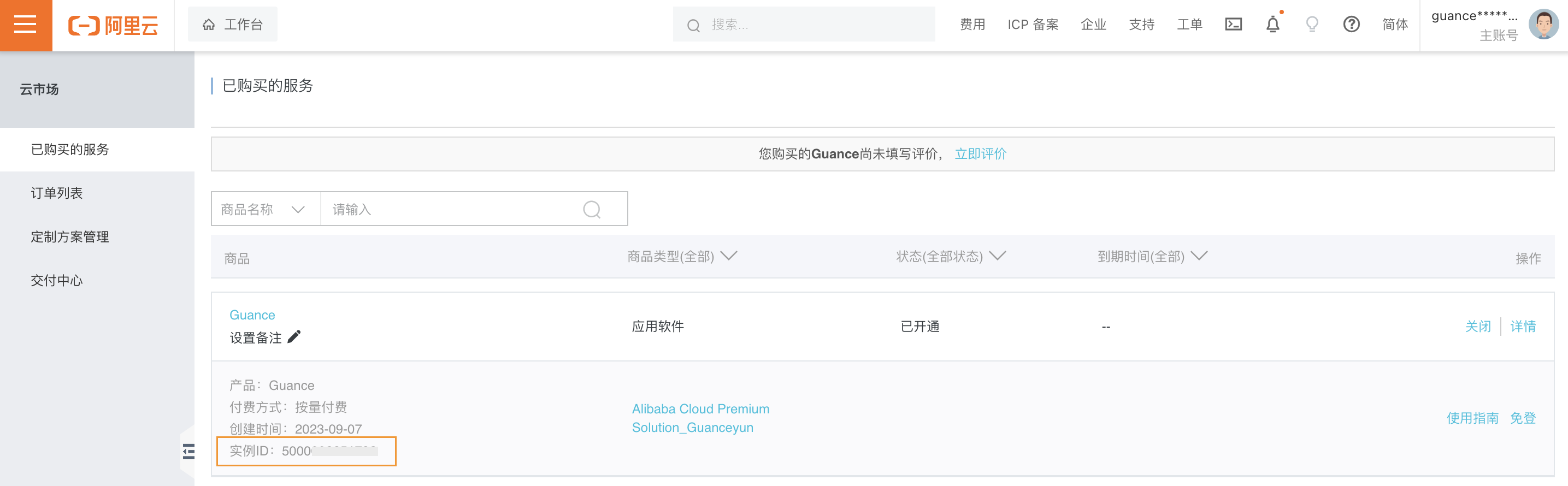Expand the 到期时间(全部) column filter
Image resolution: width=1568 pixels, height=486 pixels.
coord(1152,257)
